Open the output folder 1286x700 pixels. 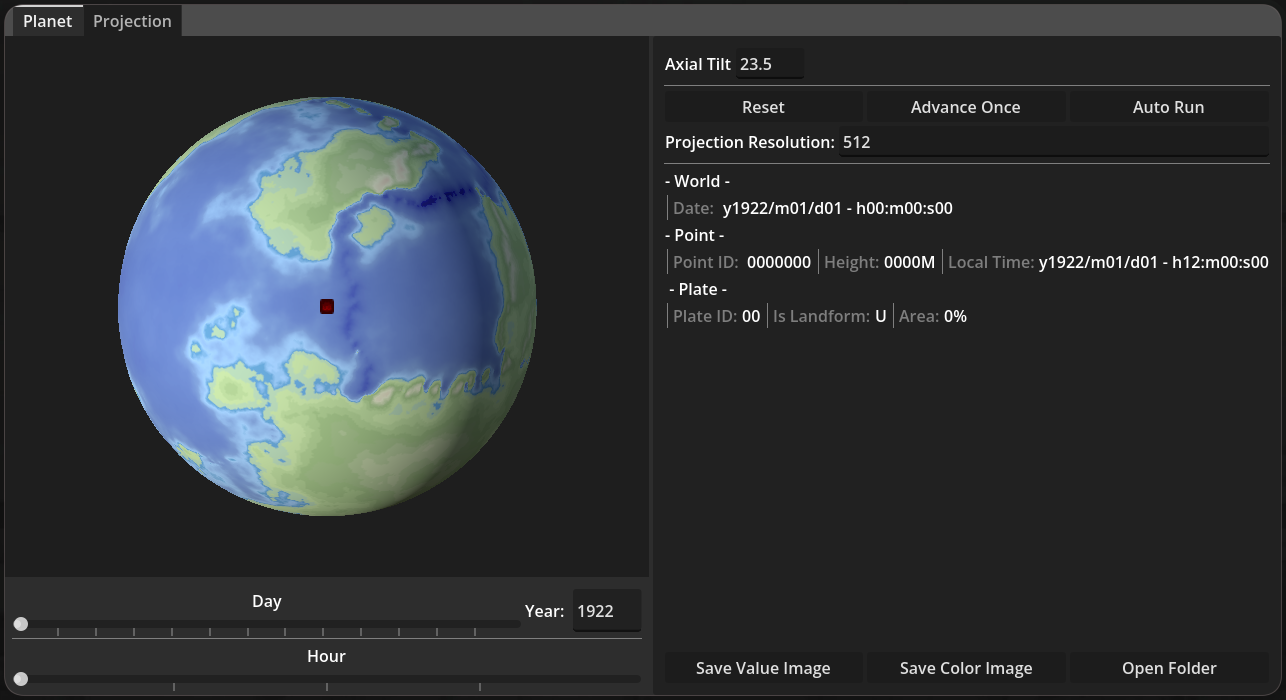pyautogui.click(x=1168, y=668)
